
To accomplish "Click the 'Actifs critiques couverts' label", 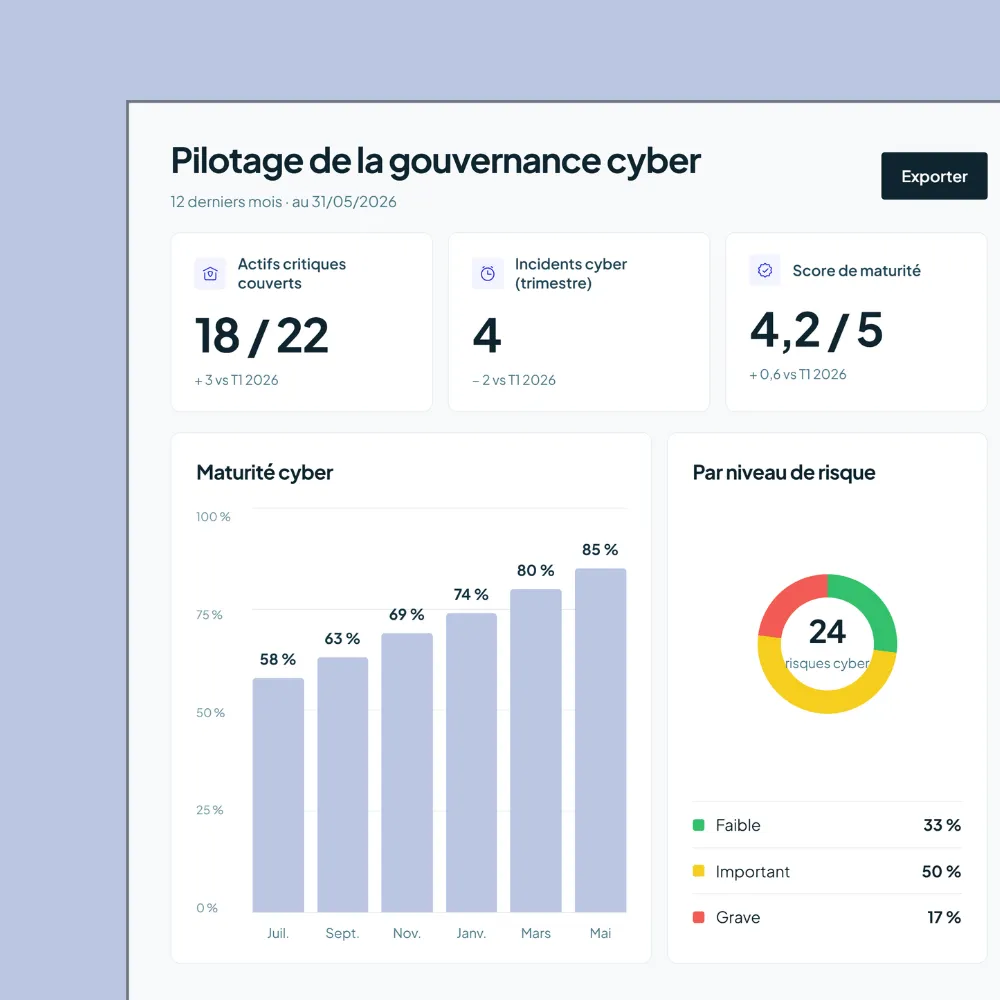I will (x=291, y=274).
